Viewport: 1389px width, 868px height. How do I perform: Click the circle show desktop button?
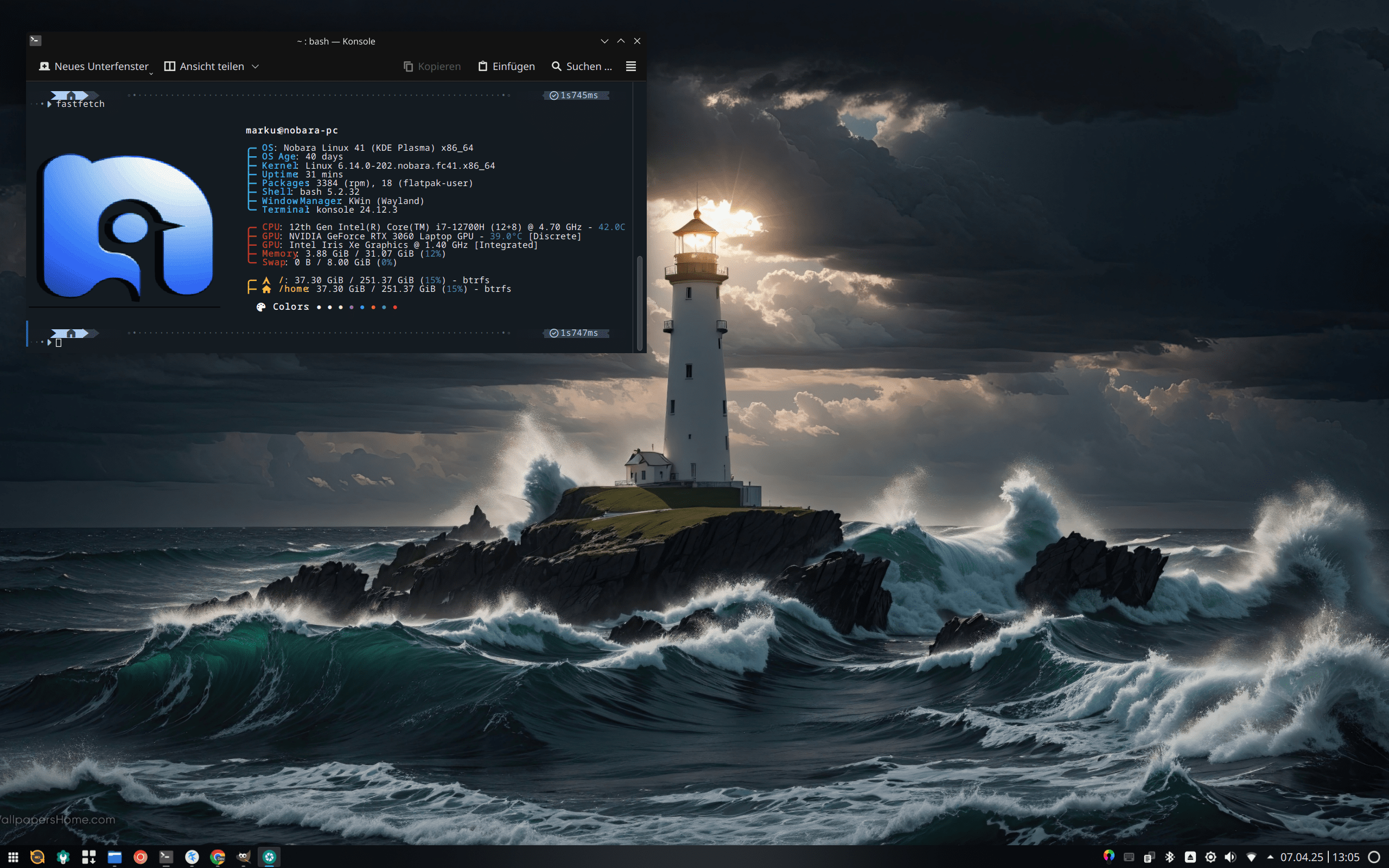[x=1374, y=857]
